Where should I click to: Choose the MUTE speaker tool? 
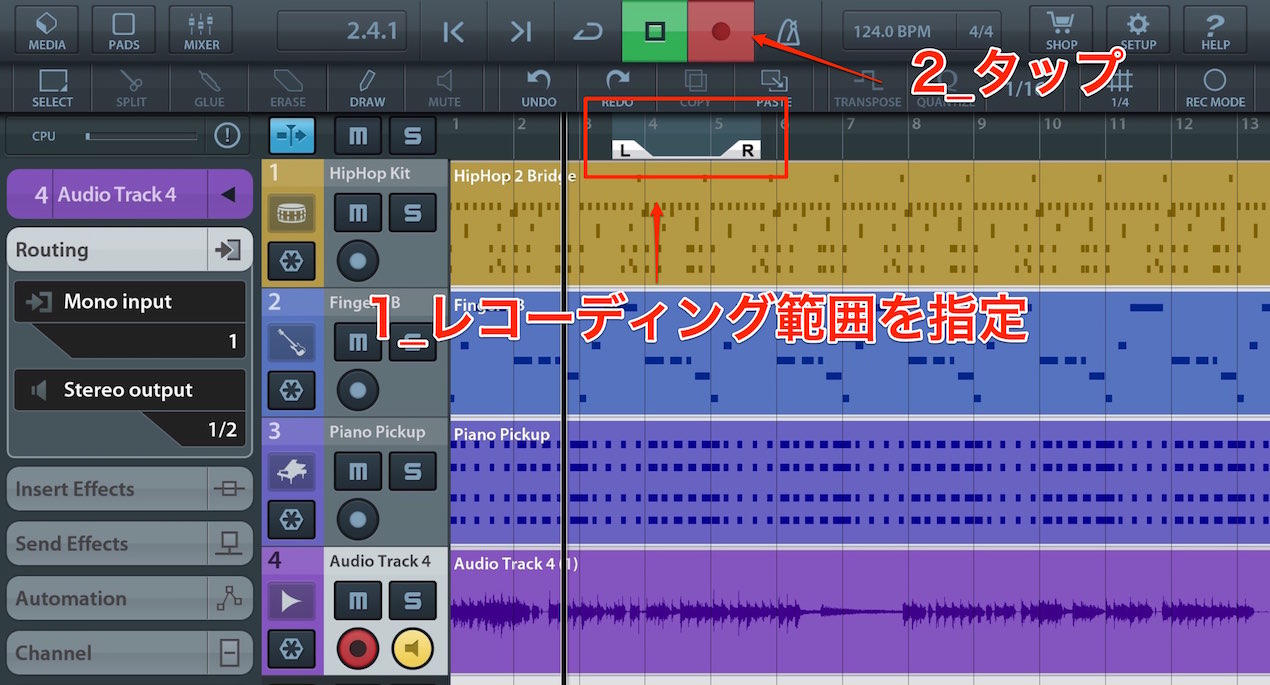[445, 88]
